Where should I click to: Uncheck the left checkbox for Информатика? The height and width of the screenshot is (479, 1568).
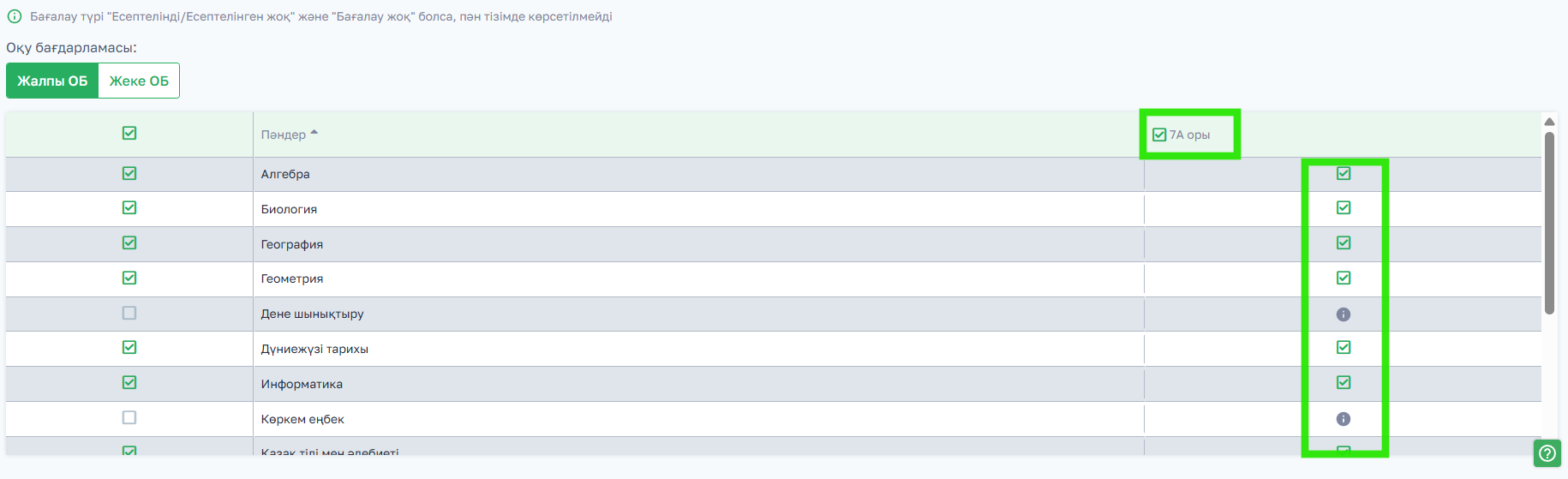129,382
